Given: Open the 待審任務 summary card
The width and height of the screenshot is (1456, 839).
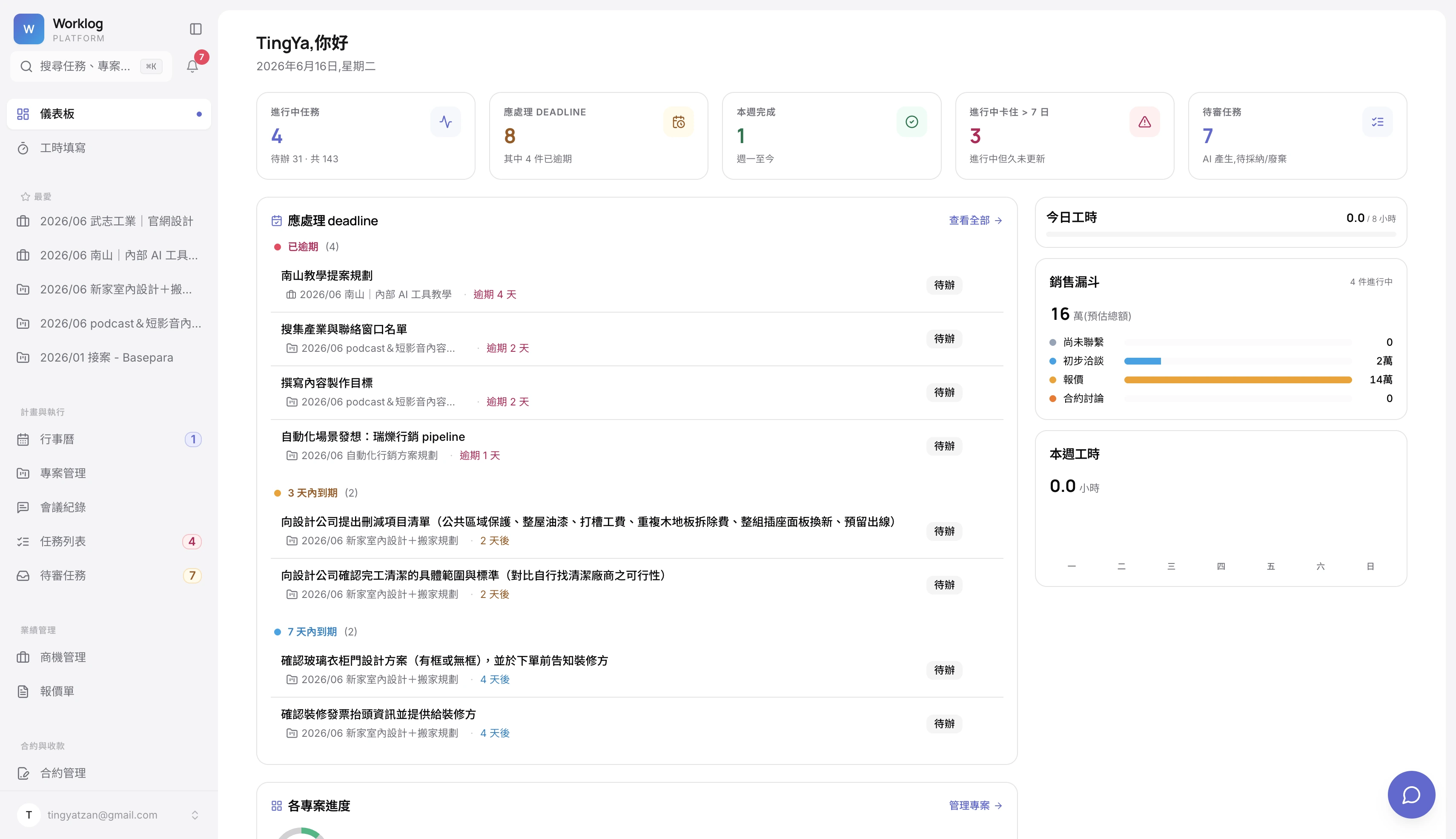Looking at the screenshot, I should click(1297, 136).
